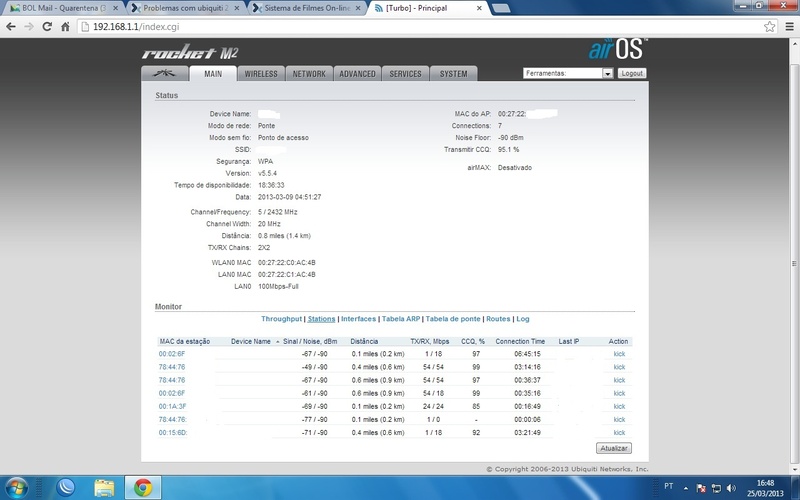Bookmark page with star icon
The height and width of the screenshot is (500, 800).
769,27
